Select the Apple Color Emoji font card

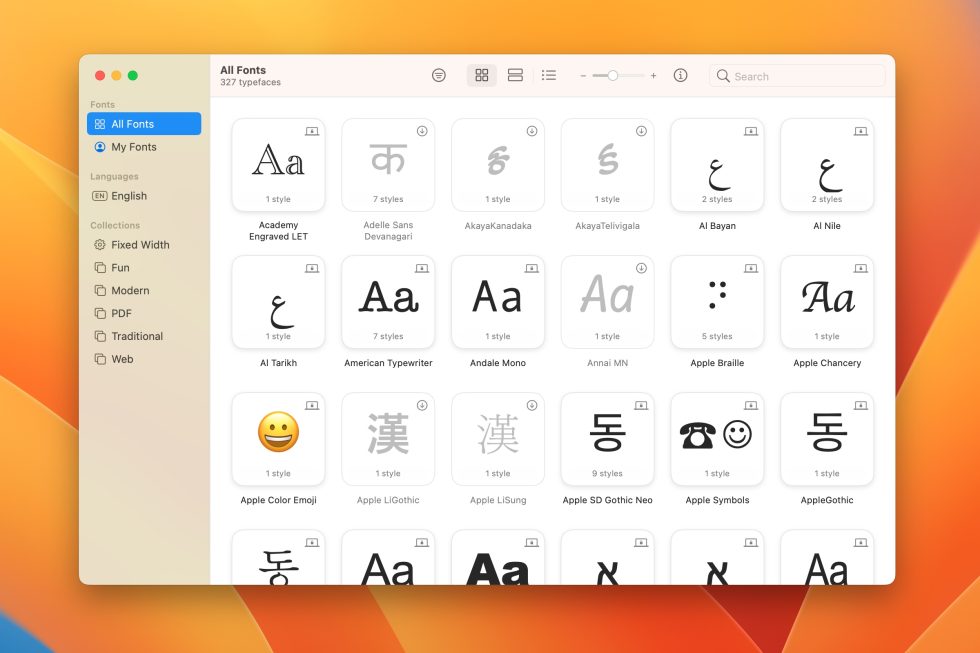[x=279, y=439]
